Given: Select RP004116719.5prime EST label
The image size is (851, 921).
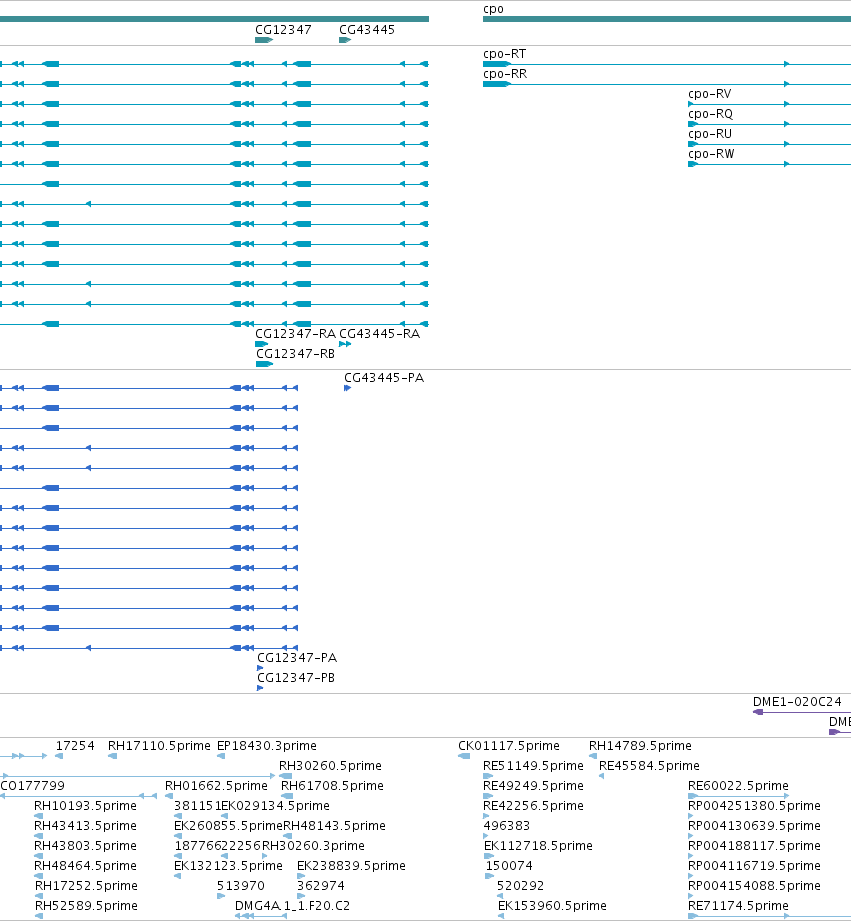Looking at the screenshot, I should point(754,865).
